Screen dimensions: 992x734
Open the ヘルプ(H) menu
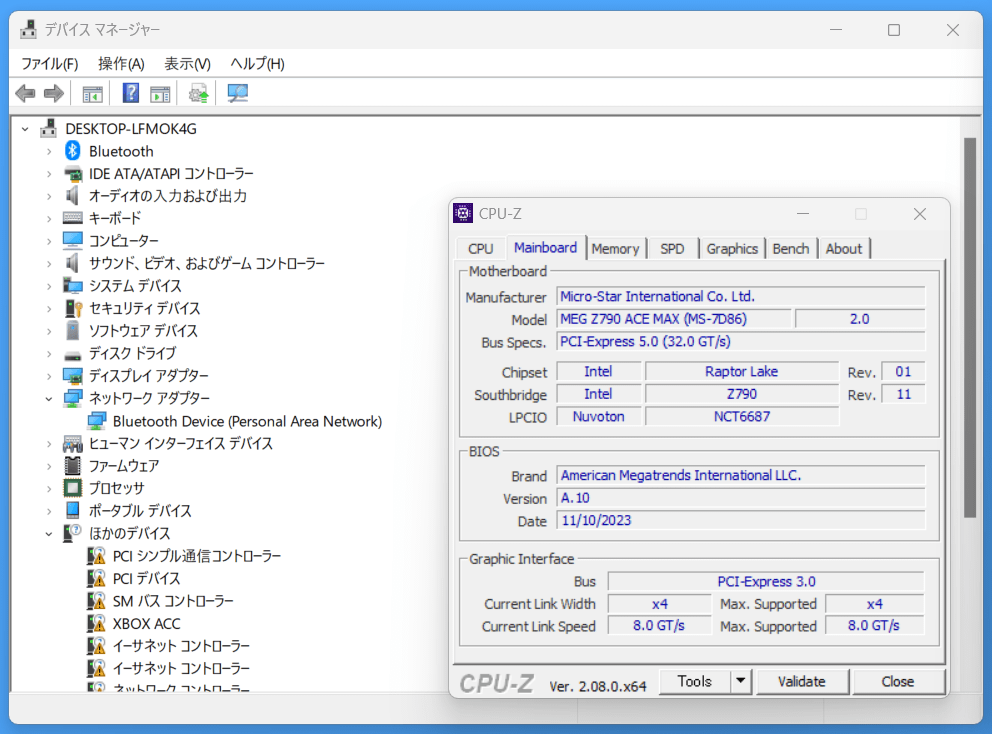(x=257, y=64)
